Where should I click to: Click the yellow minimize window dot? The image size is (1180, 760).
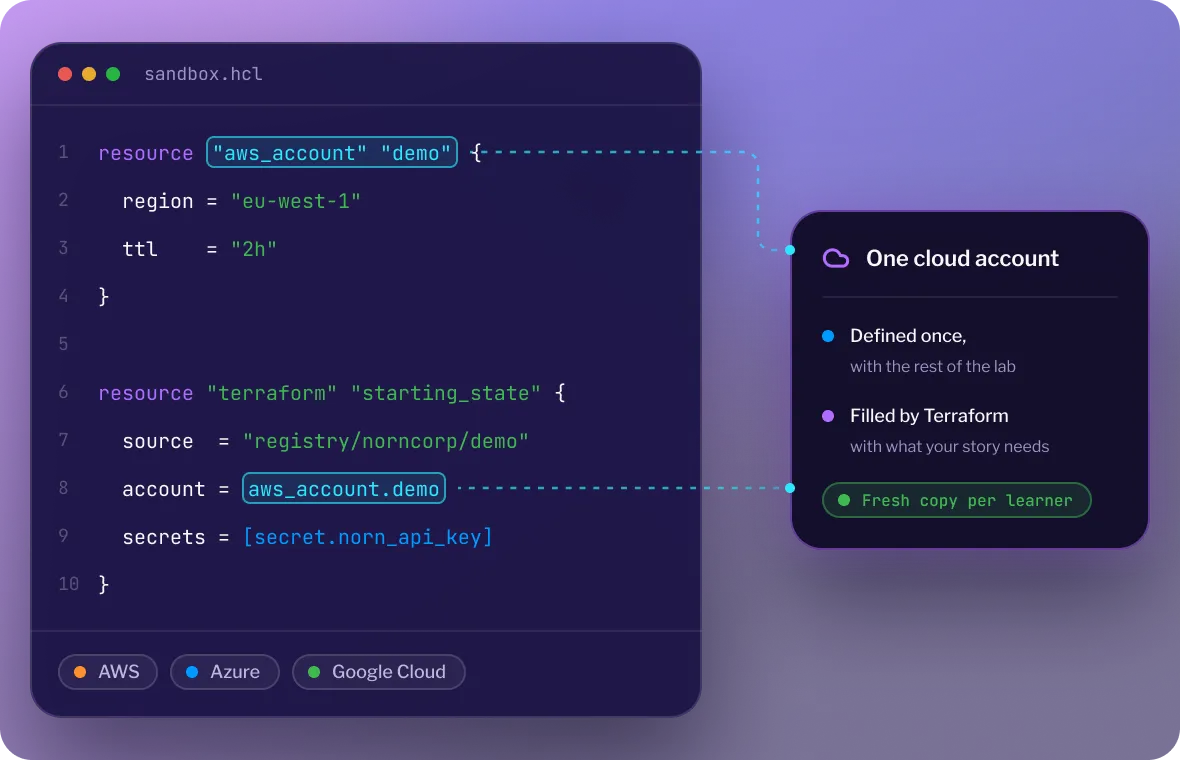(x=89, y=74)
